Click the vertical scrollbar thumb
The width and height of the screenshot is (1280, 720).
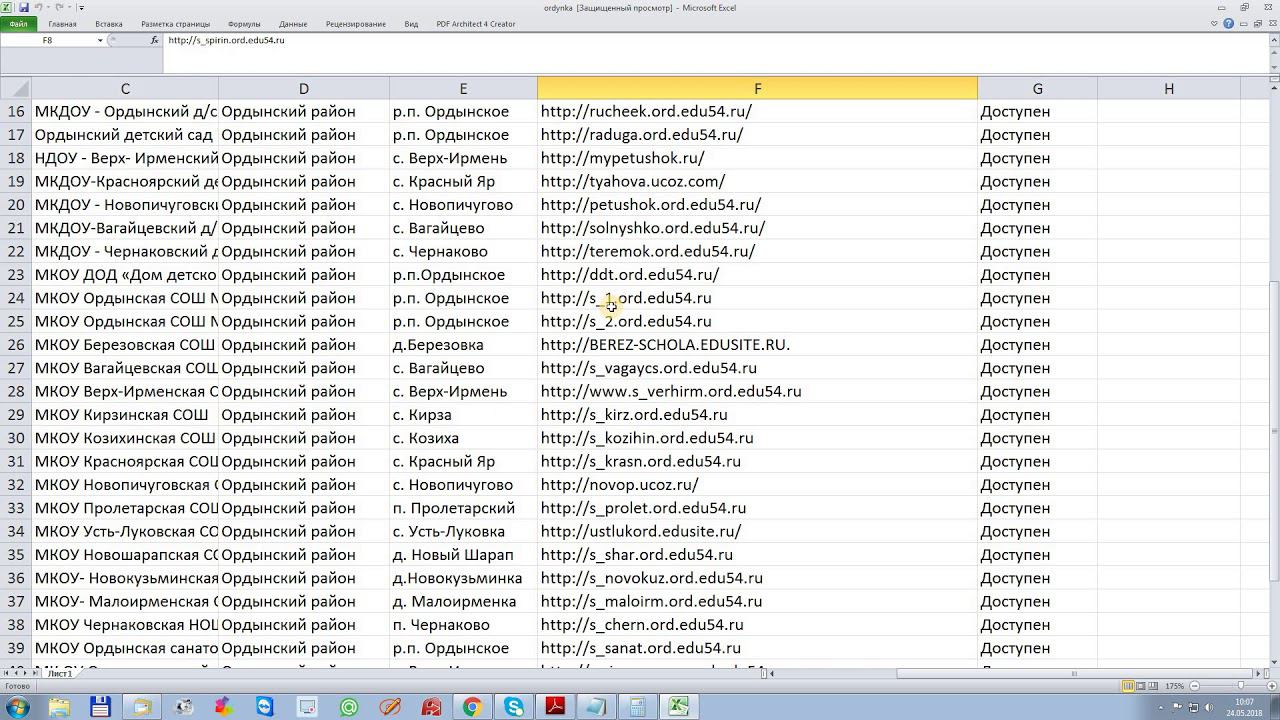(1273, 431)
